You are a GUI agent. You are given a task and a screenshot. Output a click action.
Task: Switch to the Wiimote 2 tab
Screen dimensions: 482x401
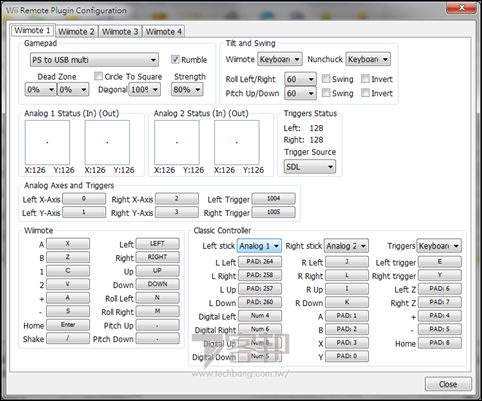(x=77, y=32)
